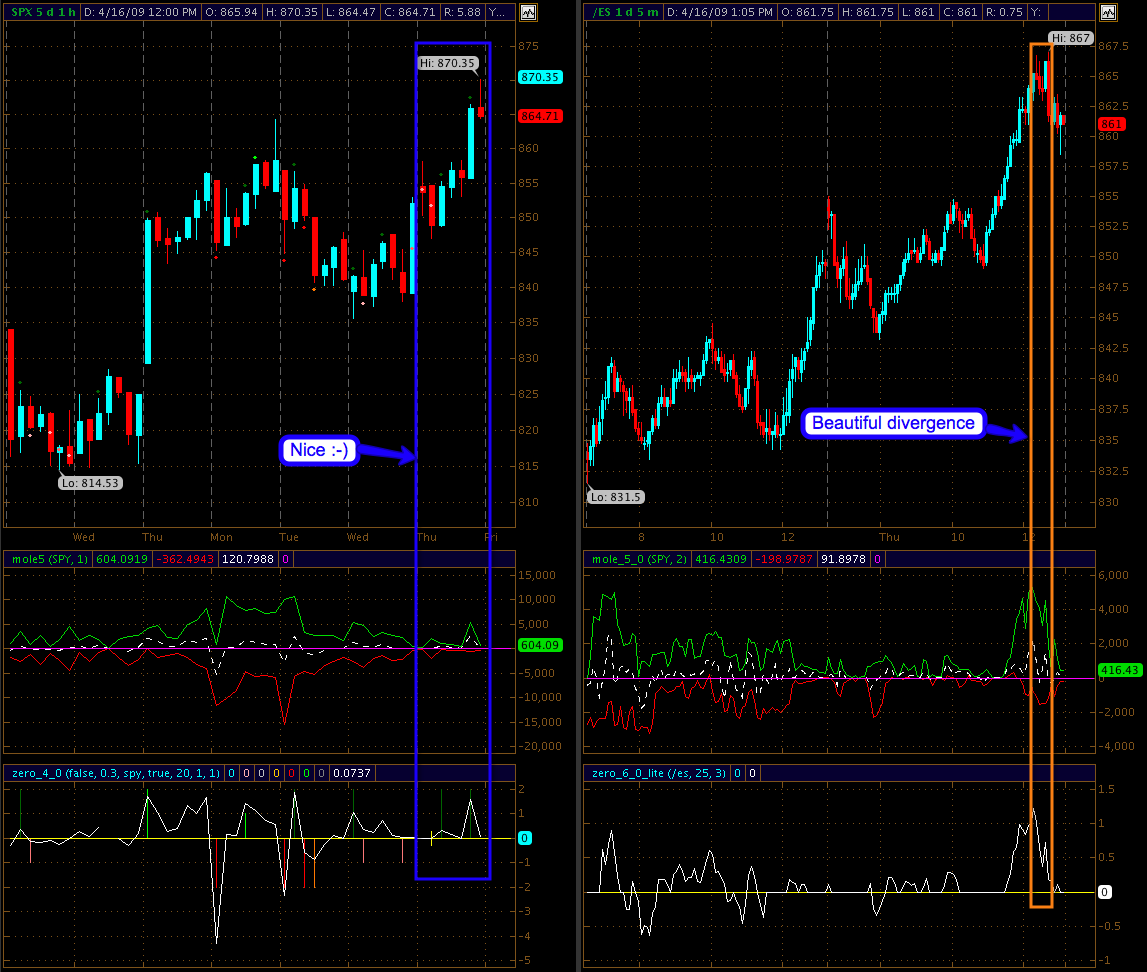Viewport: 1147px width, 972px height.
Task: Click the cyan 870.35 price axis tag
Action: (540, 77)
